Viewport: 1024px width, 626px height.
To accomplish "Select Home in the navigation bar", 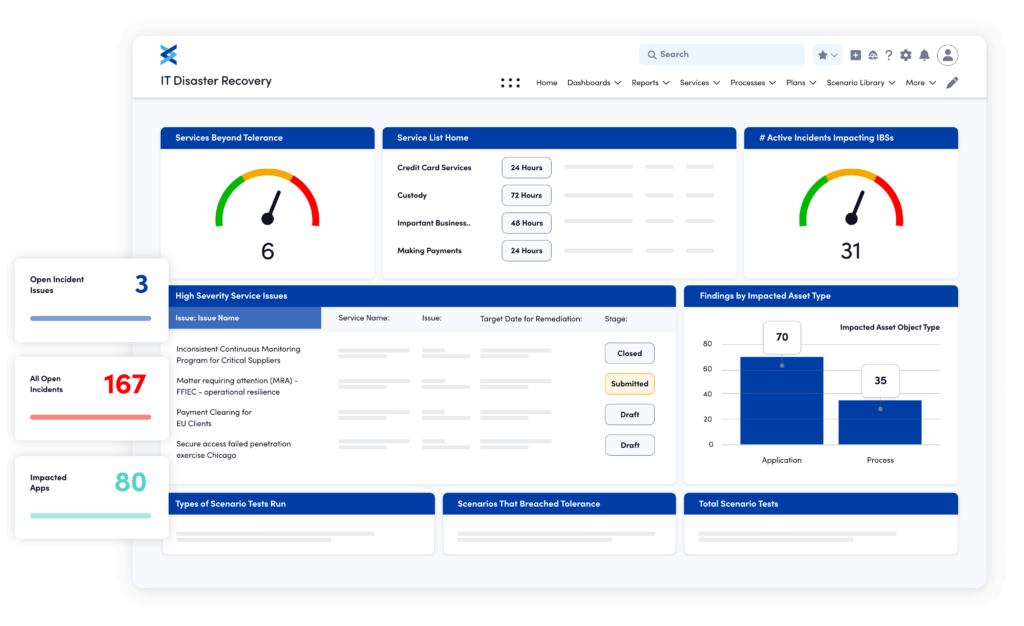I will click(x=546, y=83).
